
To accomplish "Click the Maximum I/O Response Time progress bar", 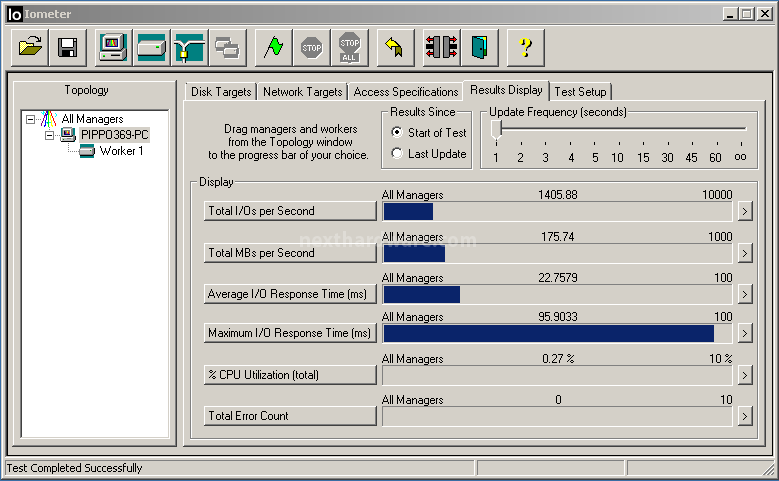I will 557,333.
